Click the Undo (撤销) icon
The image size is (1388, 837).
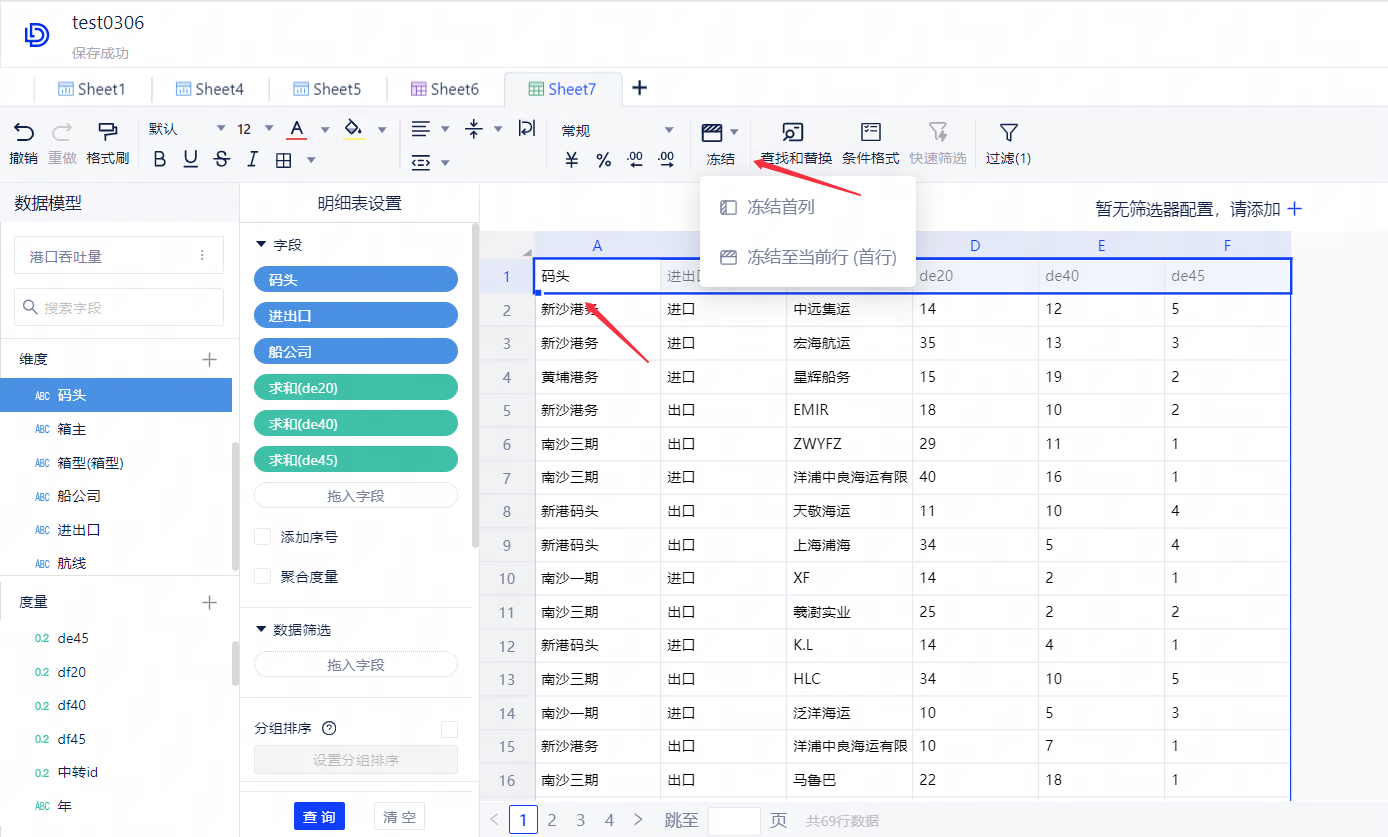pyautogui.click(x=23, y=132)
